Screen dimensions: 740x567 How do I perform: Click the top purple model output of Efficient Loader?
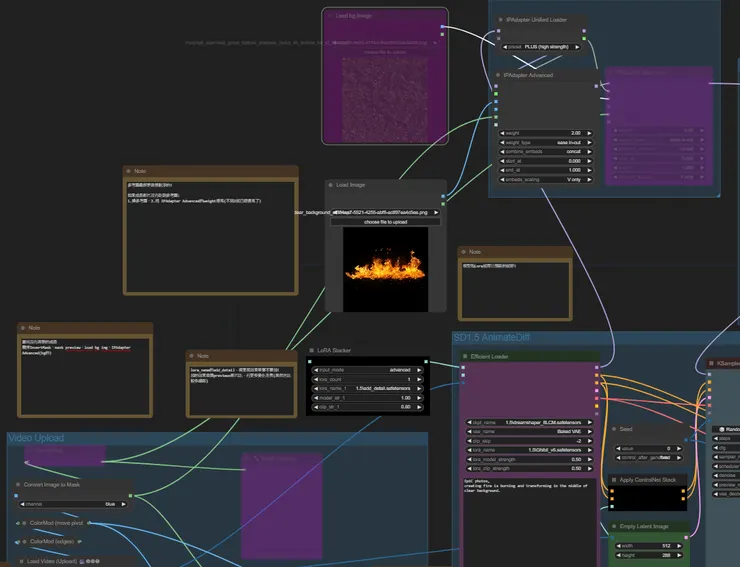597,367
